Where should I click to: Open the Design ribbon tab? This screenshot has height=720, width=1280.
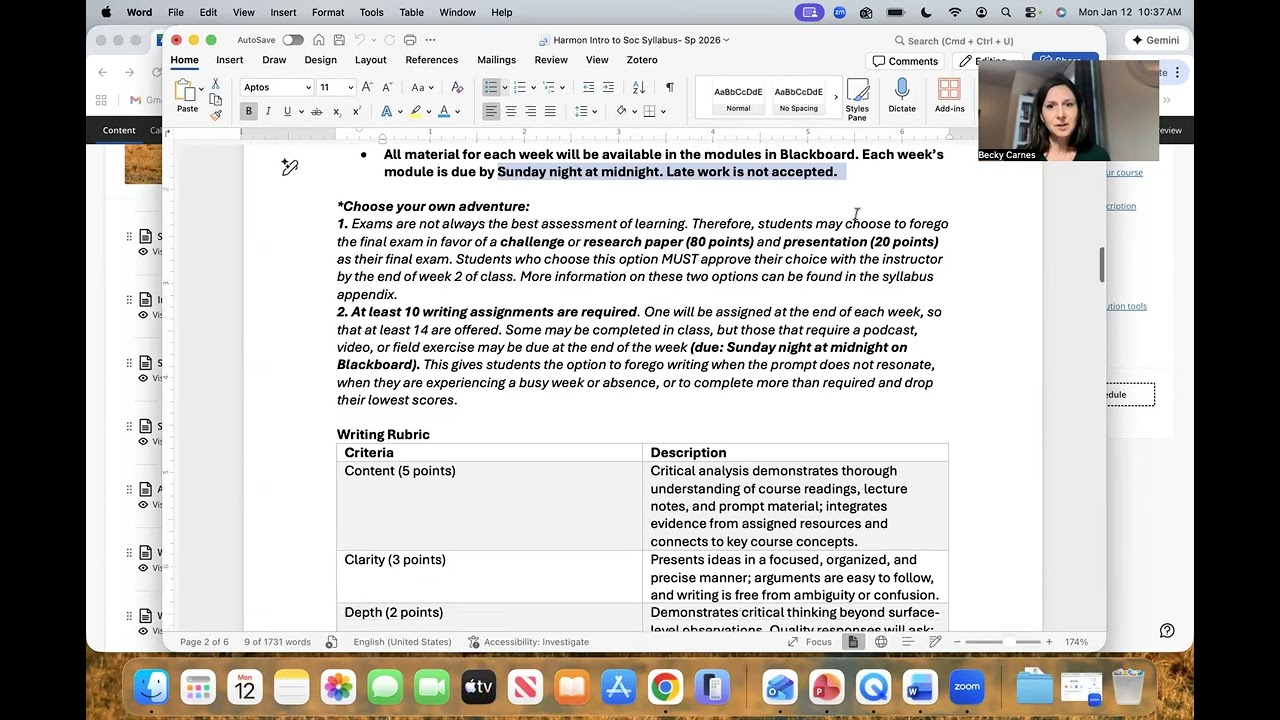pos(320,60)
